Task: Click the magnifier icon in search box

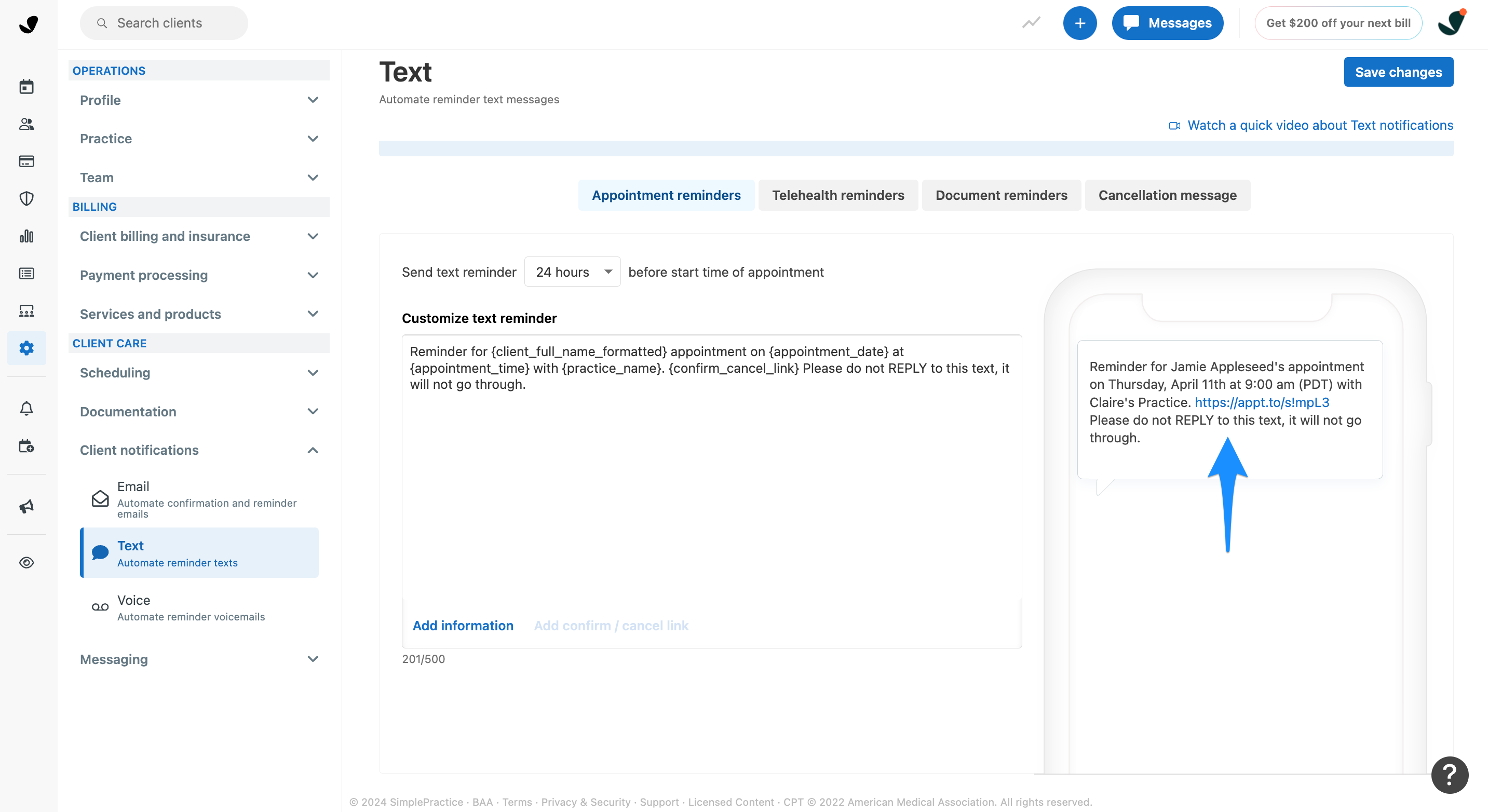Action: pos(102,23)
